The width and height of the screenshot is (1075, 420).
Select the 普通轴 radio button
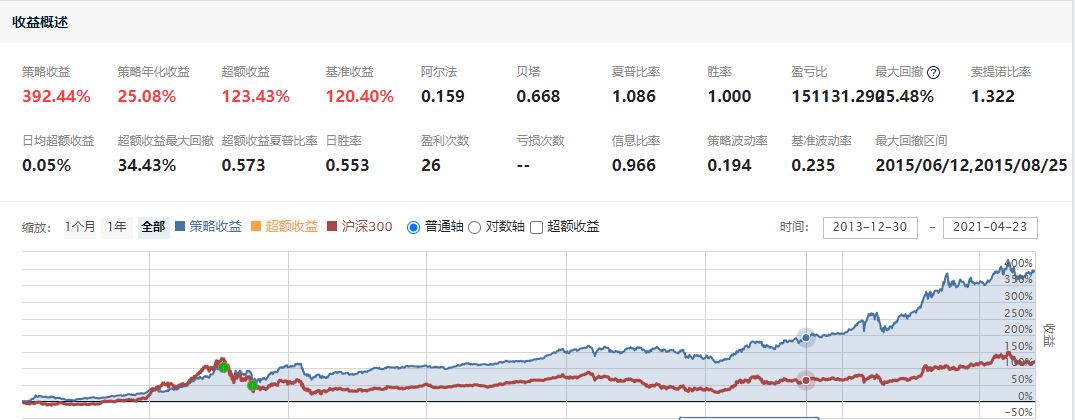click(x=413, y=227)
